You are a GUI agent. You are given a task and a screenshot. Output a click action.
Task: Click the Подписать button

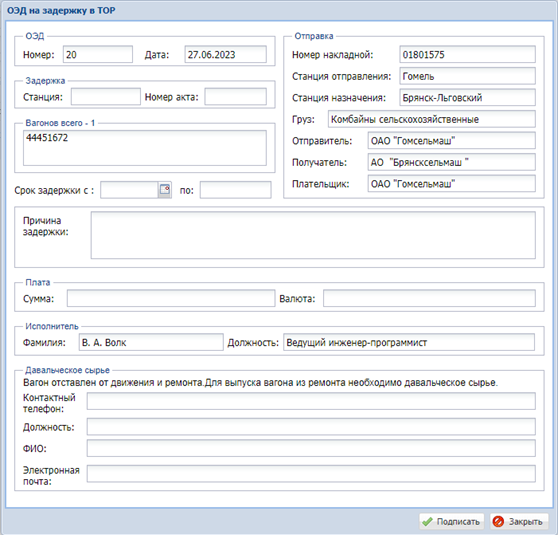(452, 521)
